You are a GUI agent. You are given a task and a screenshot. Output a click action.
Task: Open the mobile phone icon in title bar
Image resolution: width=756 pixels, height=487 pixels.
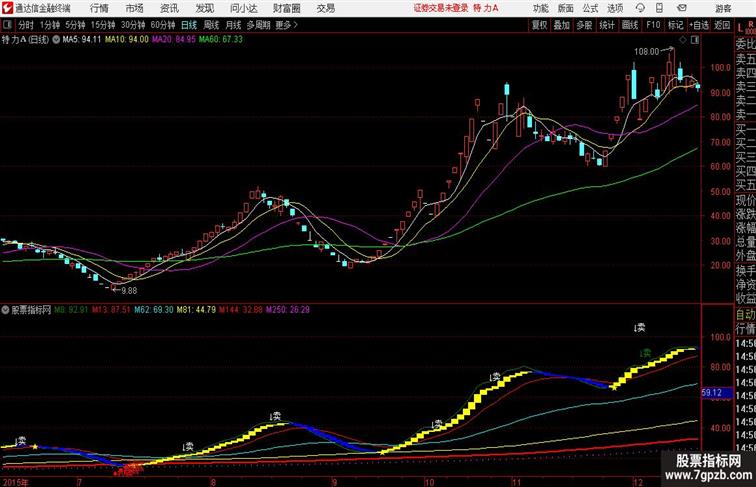(660, 8)
